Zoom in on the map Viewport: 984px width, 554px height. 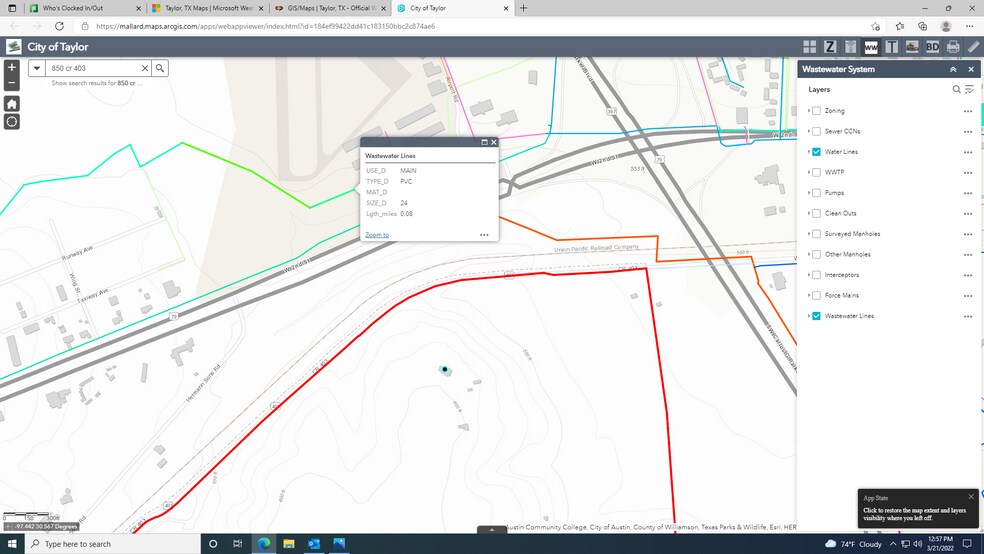[x=12, y=68]
